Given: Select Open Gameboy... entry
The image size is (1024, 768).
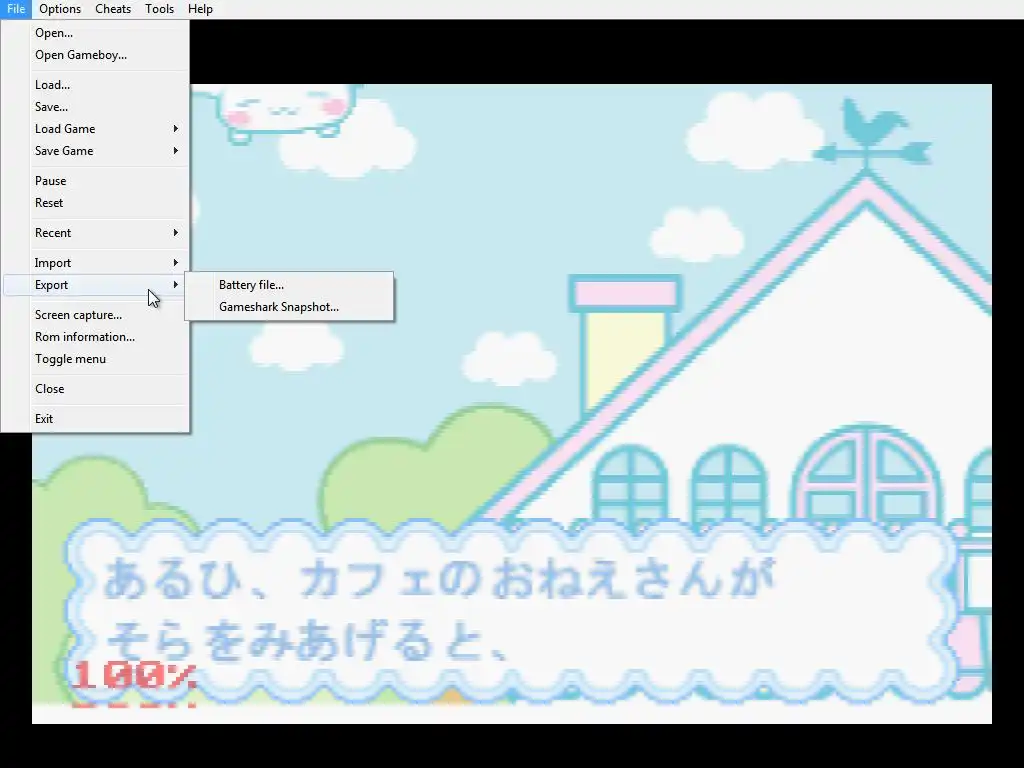Looking at the screenshot, I should (x=95, y=55).
